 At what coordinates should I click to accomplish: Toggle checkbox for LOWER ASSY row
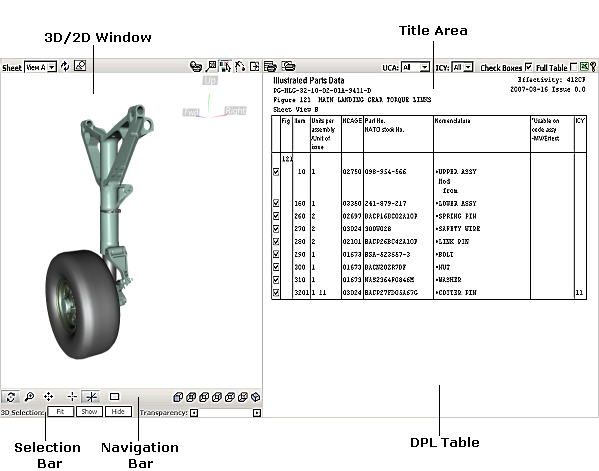coord(276,203)
